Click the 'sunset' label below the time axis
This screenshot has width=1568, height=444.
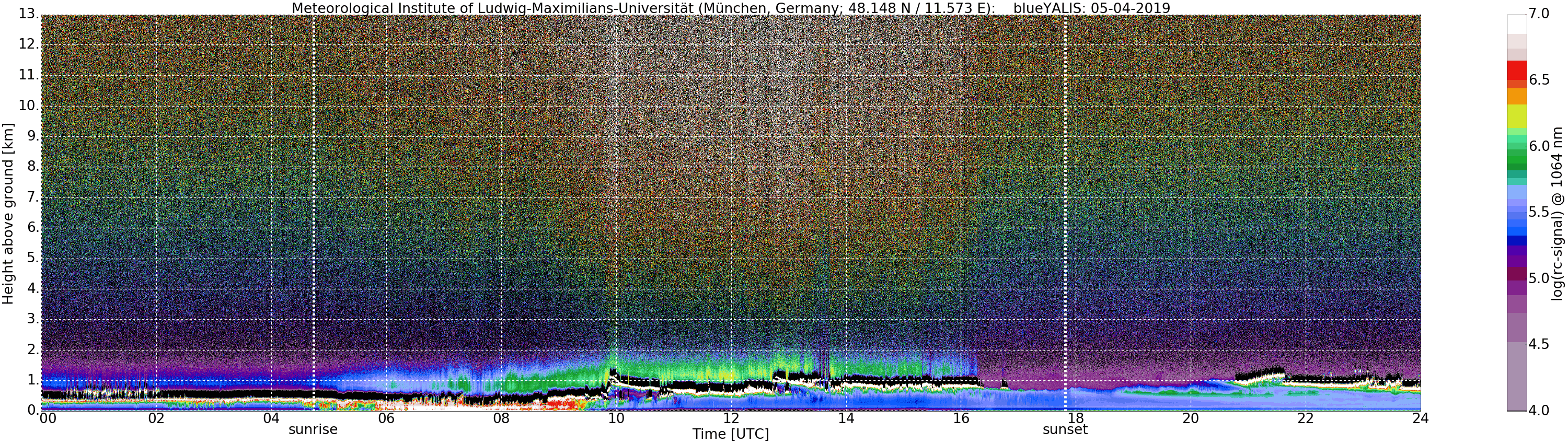pos(1065,429)
